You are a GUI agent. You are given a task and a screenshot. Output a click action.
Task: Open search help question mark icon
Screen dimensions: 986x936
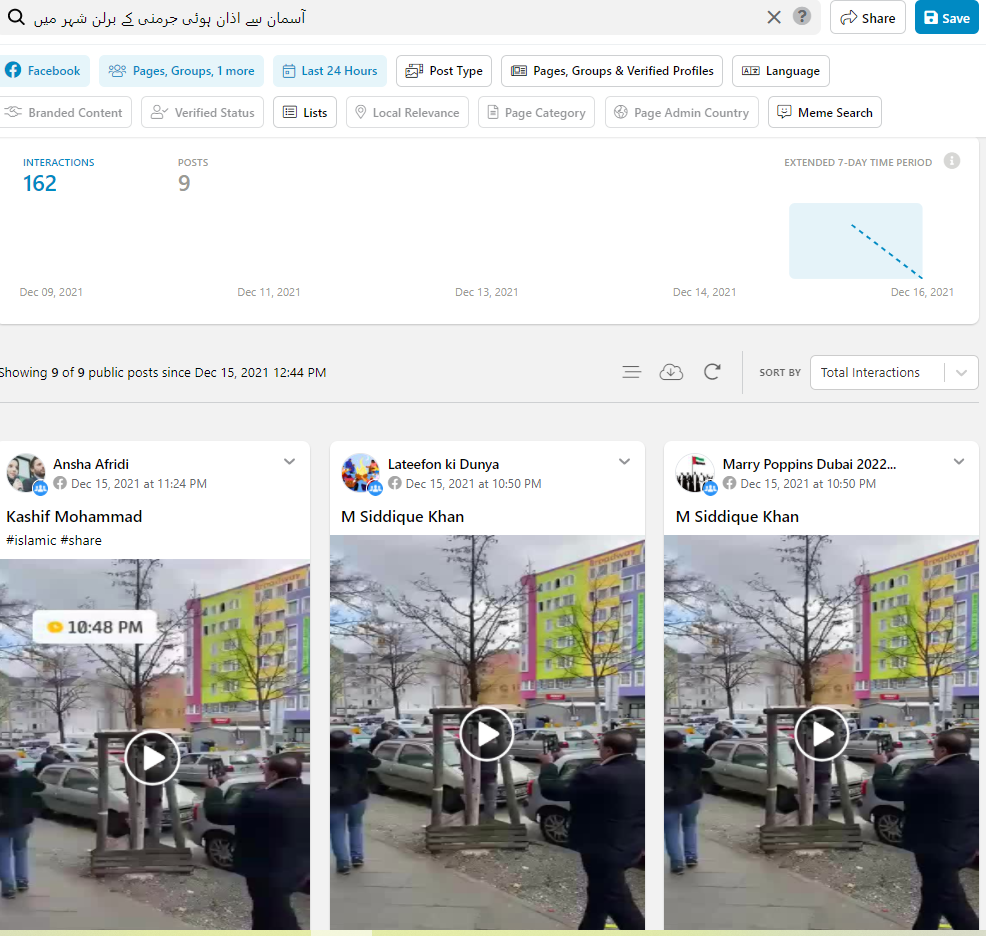802,17
